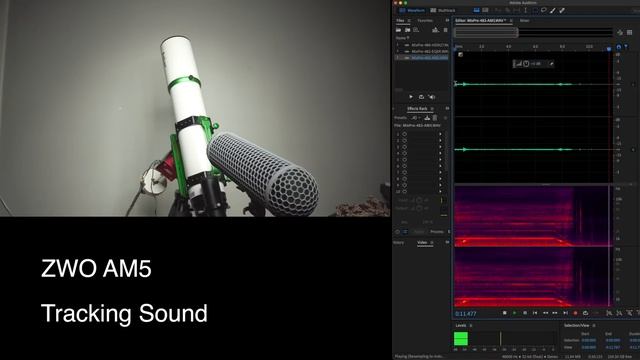Click the Open File folder icon

point(398,30)
